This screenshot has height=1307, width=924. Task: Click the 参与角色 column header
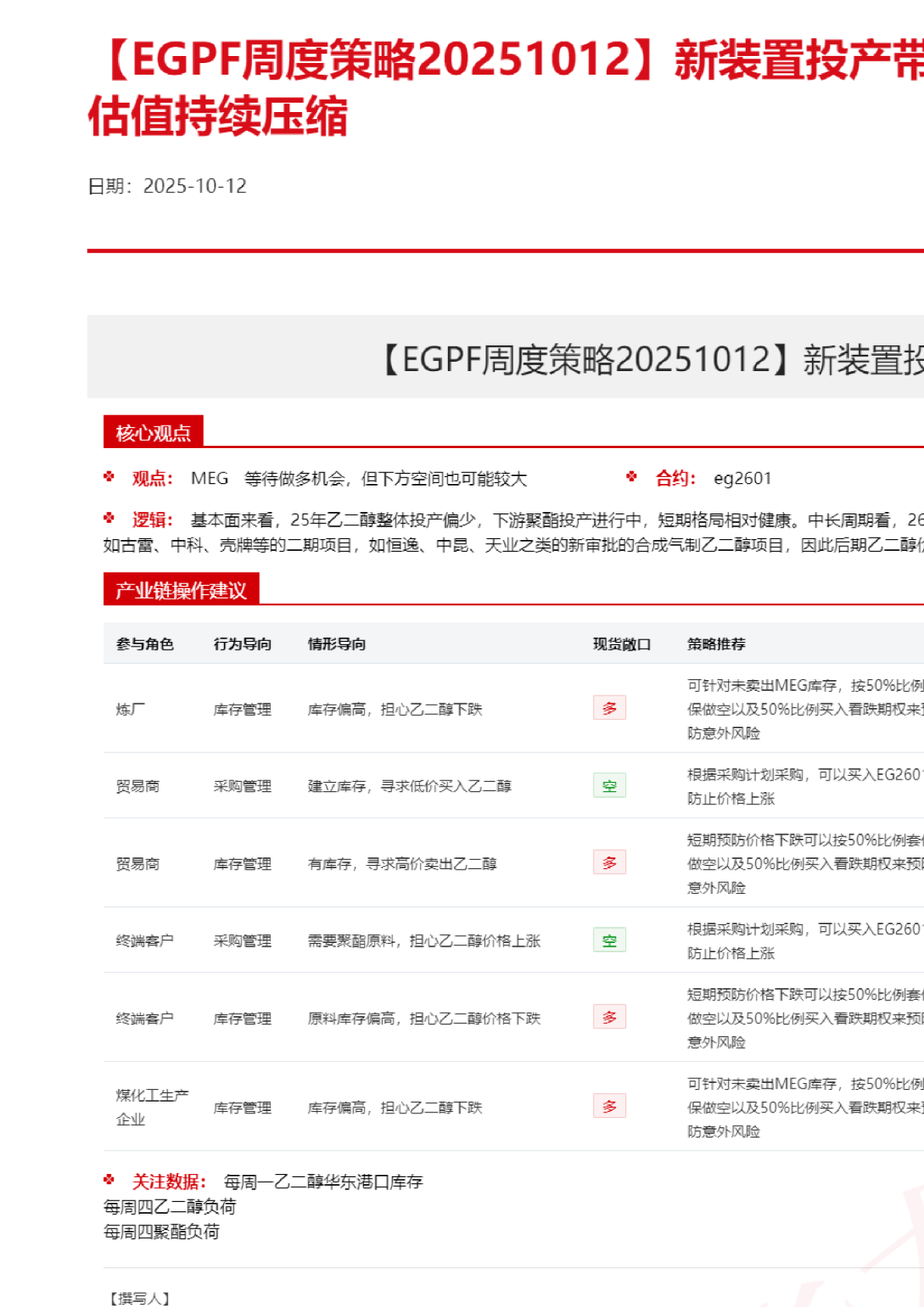(x=145, y=644)
